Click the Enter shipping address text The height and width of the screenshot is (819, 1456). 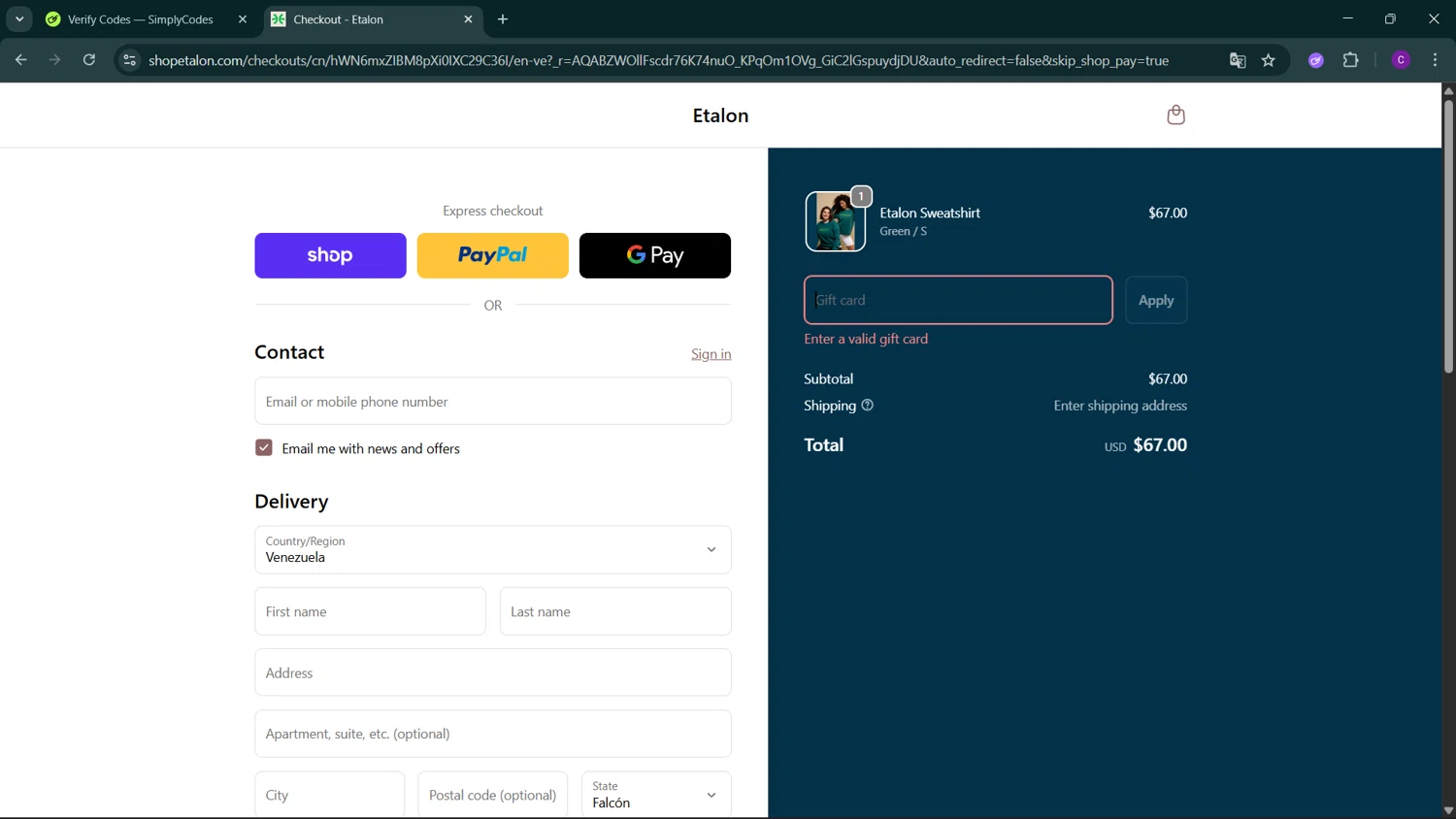coord(1120,406)
